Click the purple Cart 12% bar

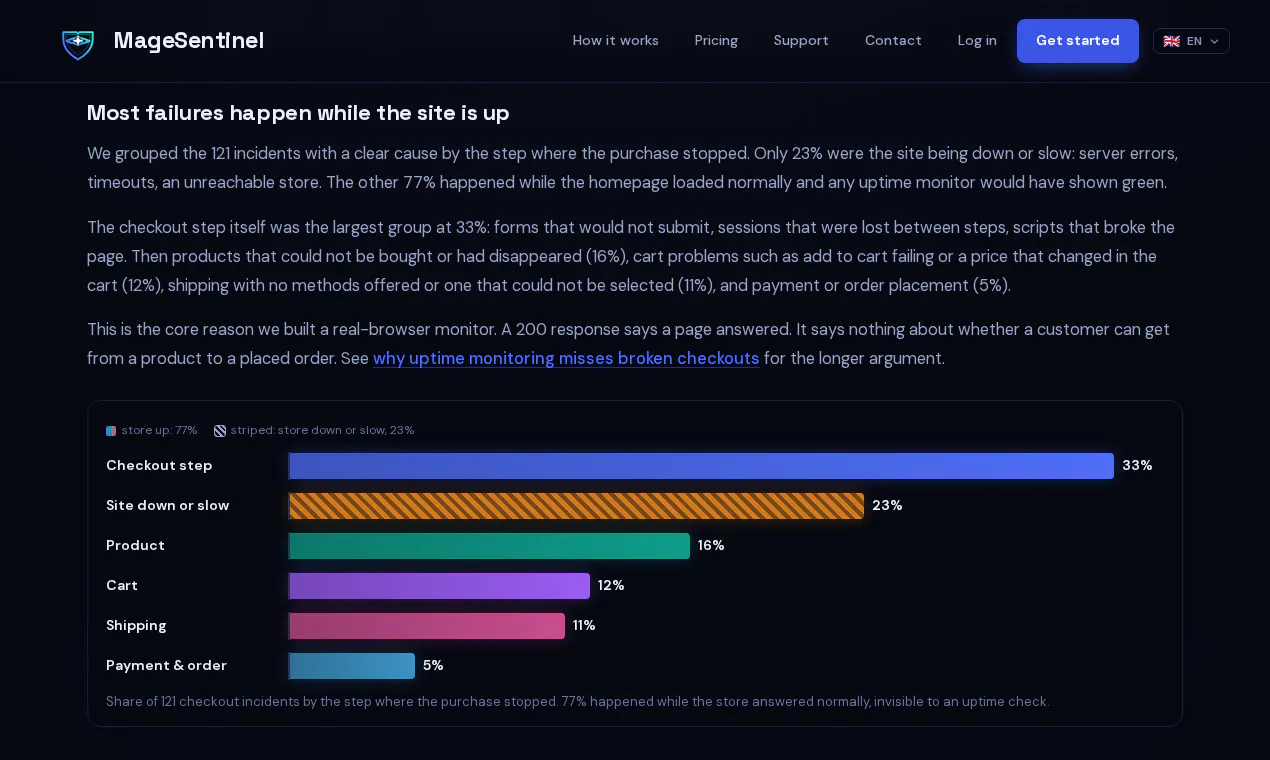pos(439,586)
